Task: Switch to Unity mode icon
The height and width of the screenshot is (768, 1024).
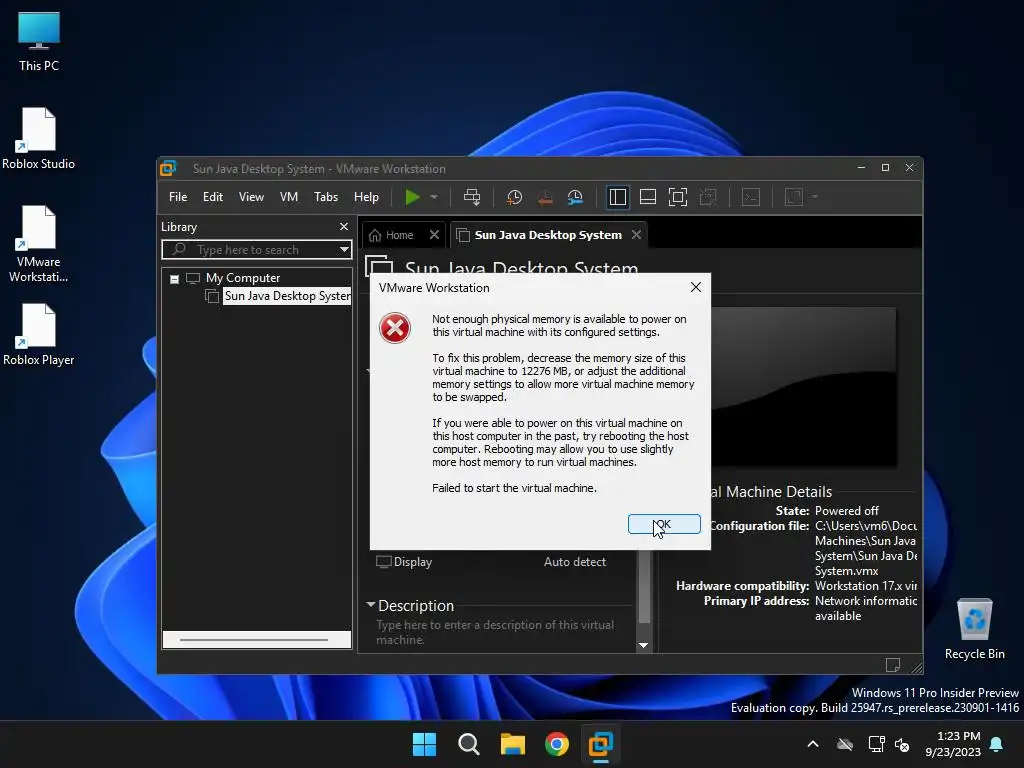Action: click(708, 197)
